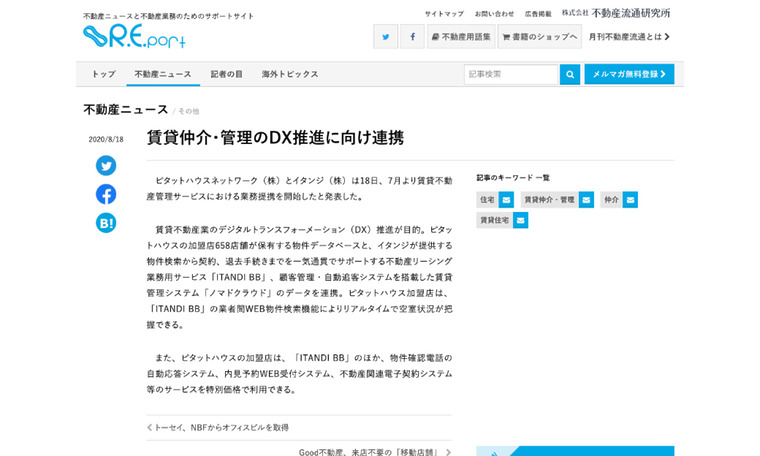
Task: Click mail icon beside 住宅 keyword
Action: [506, 200]
